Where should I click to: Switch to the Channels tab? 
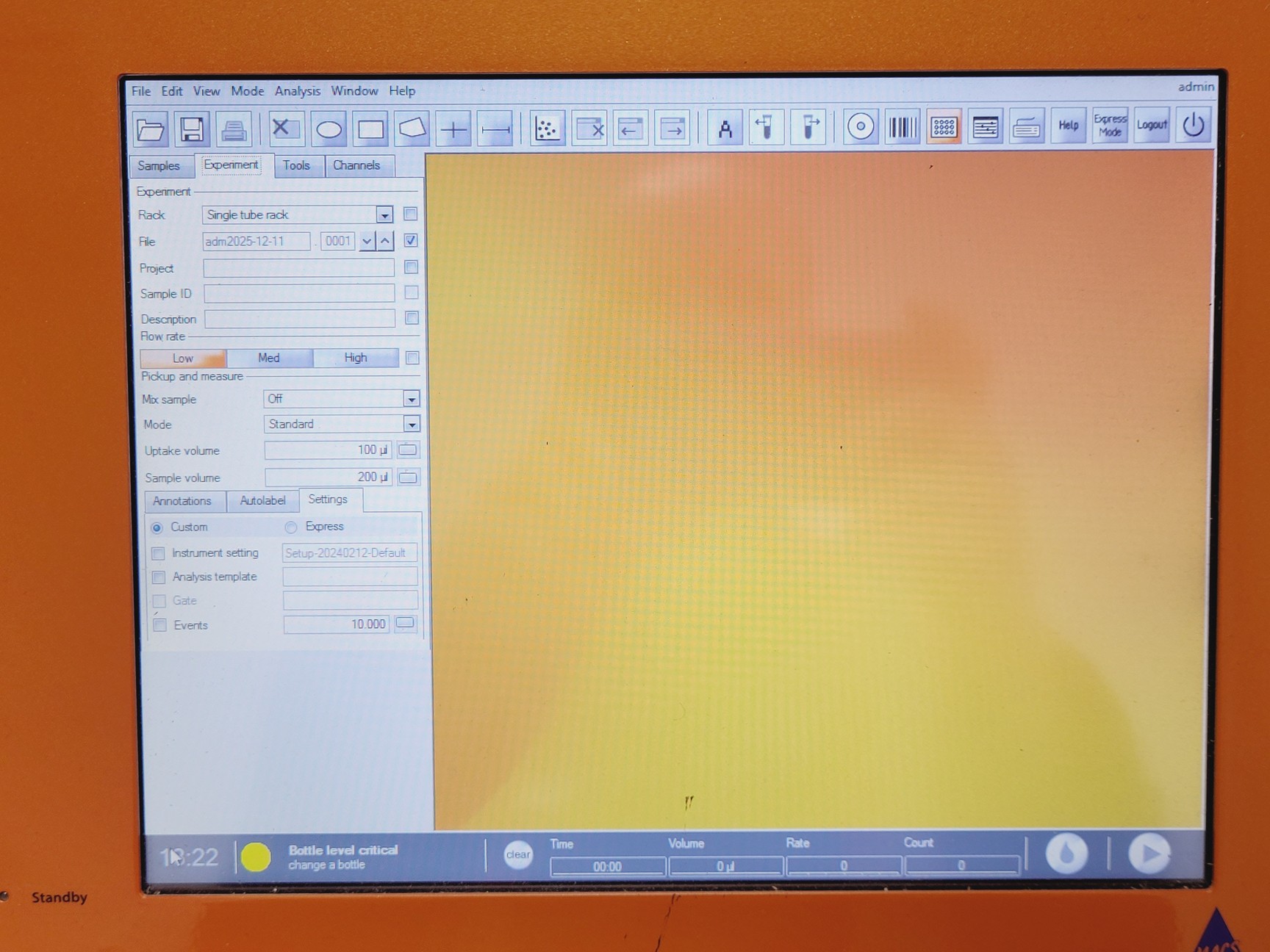click(x=359, y=165)
